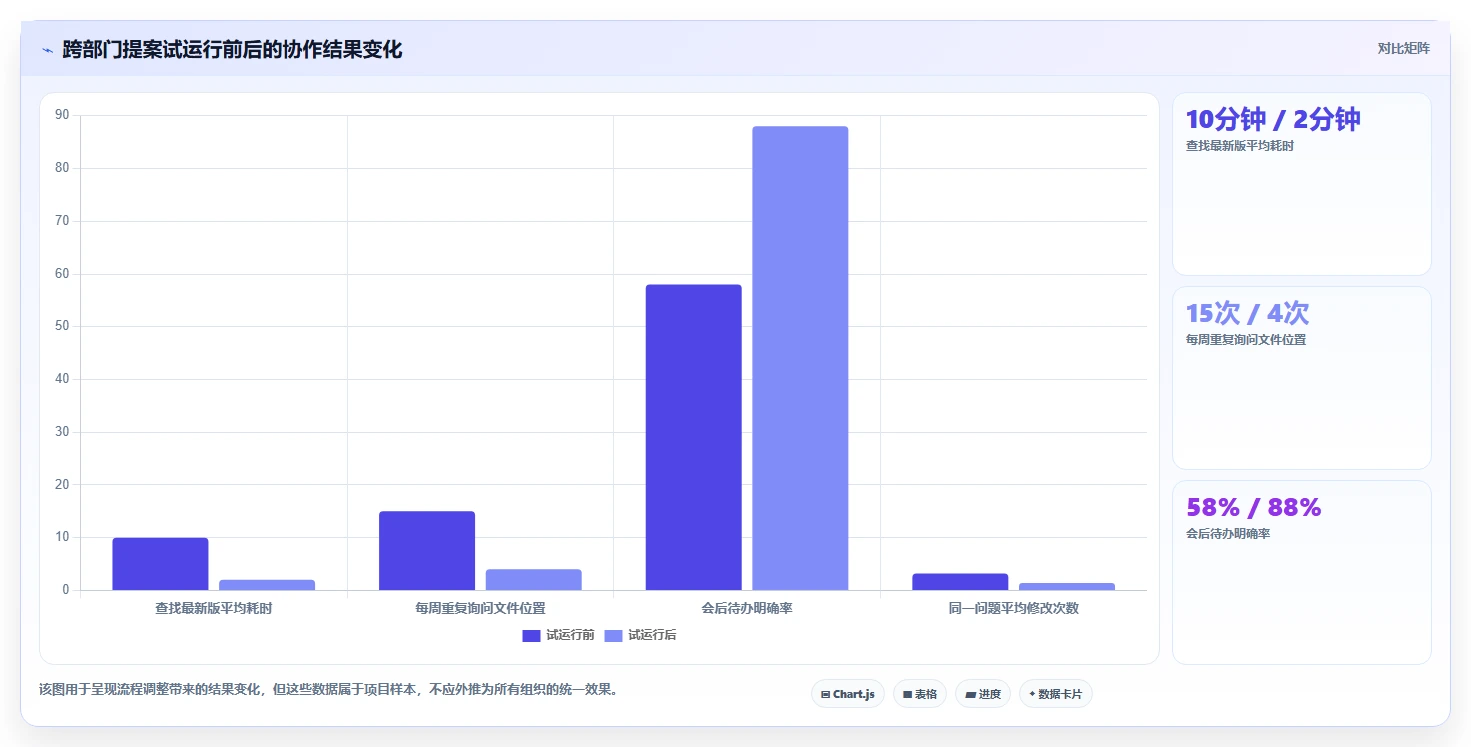The height and width of the screenshot is (747, 1471).
Task: Click the 试运行前 bar for 查找最新版平均耗时
Action: 160,564
